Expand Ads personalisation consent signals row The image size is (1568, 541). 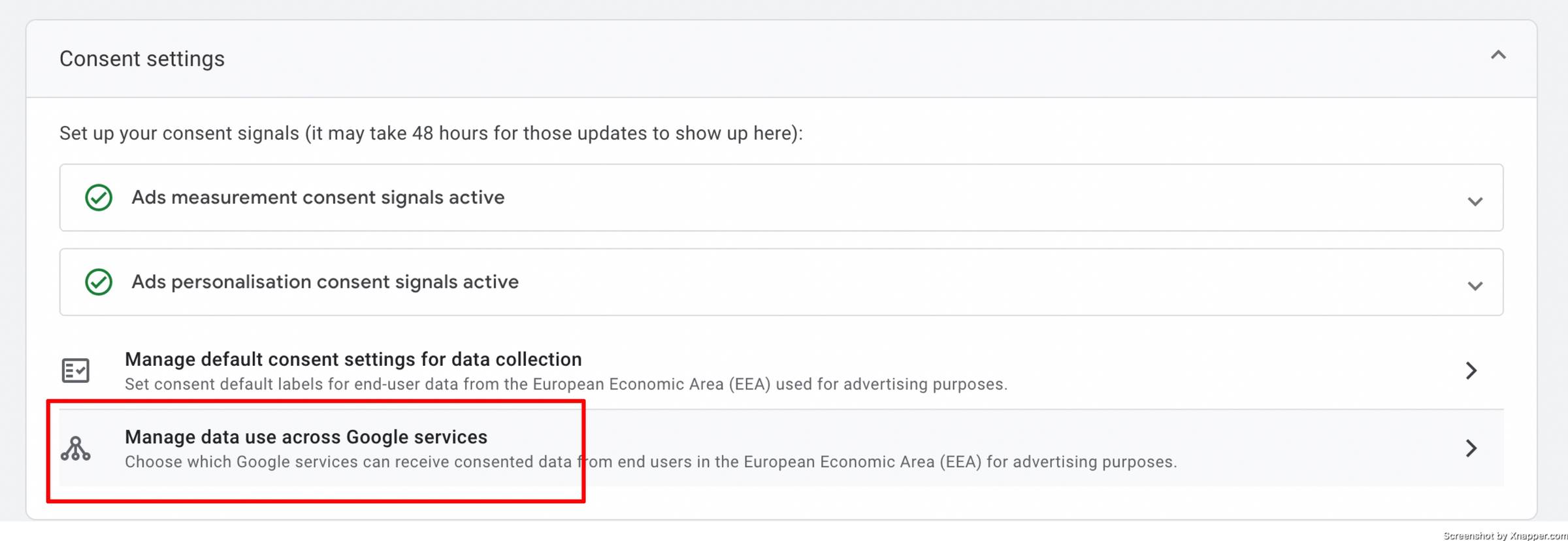pos(1475,286)
